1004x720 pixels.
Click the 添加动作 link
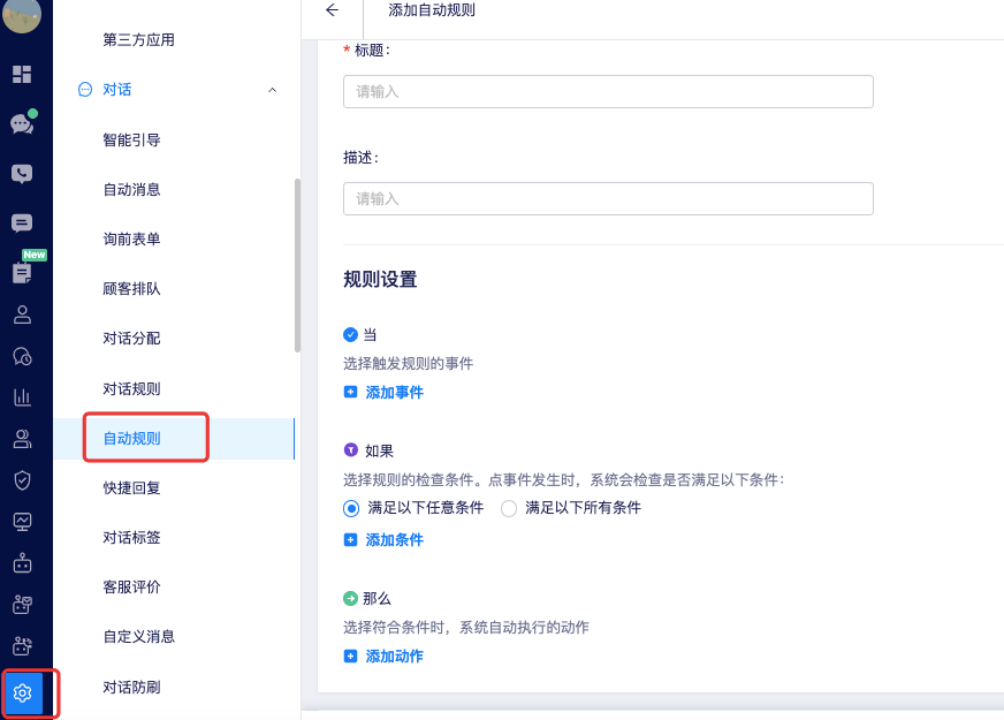click(x=394, y=656)
